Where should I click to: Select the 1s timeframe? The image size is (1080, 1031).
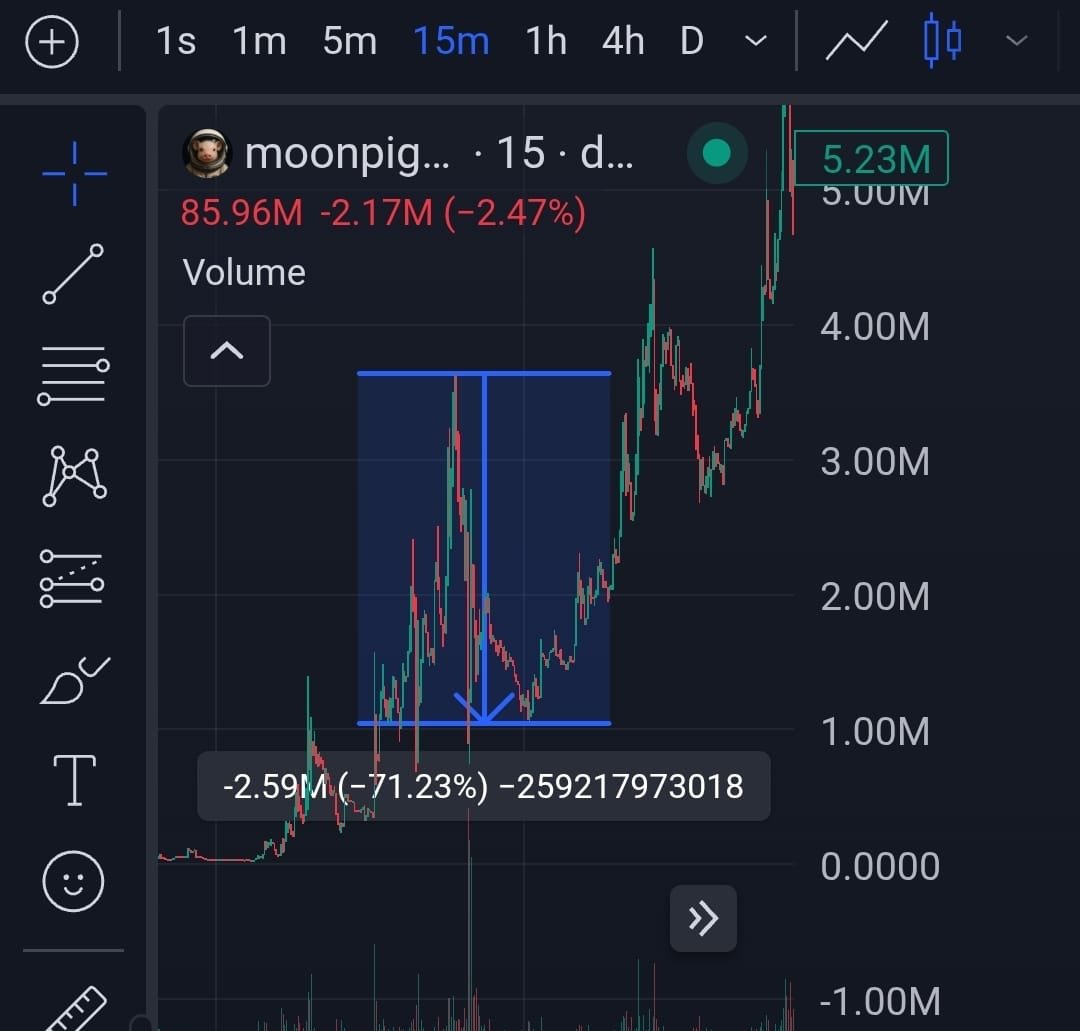coord(176,41)
